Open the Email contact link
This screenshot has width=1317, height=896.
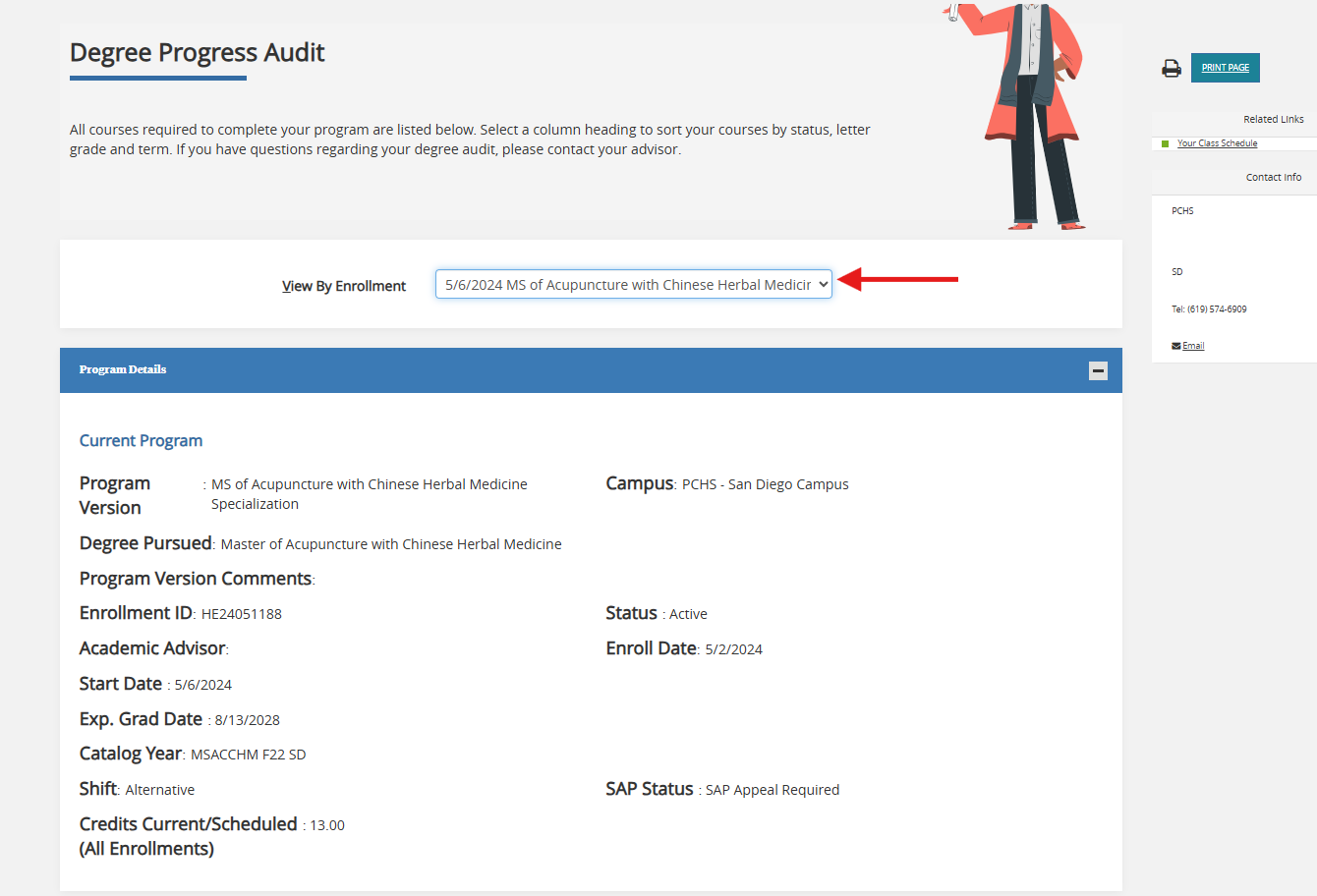(1193, 346)
